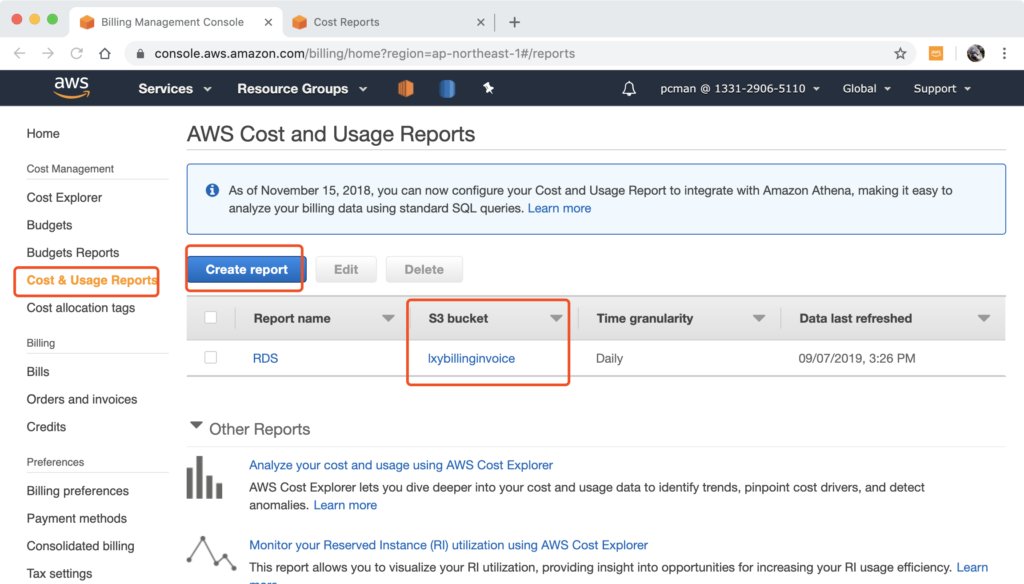
Task: Open the notifications bell
Action: 629,88
